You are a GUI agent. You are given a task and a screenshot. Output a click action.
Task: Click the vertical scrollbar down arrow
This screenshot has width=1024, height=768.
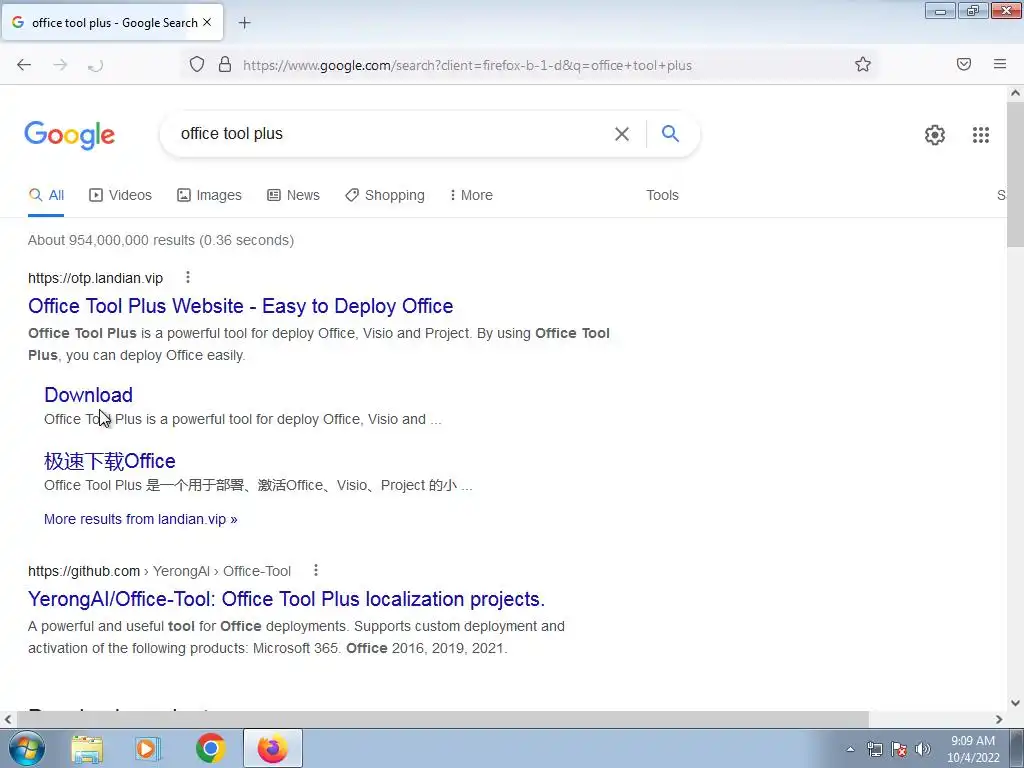(1015, 703)
